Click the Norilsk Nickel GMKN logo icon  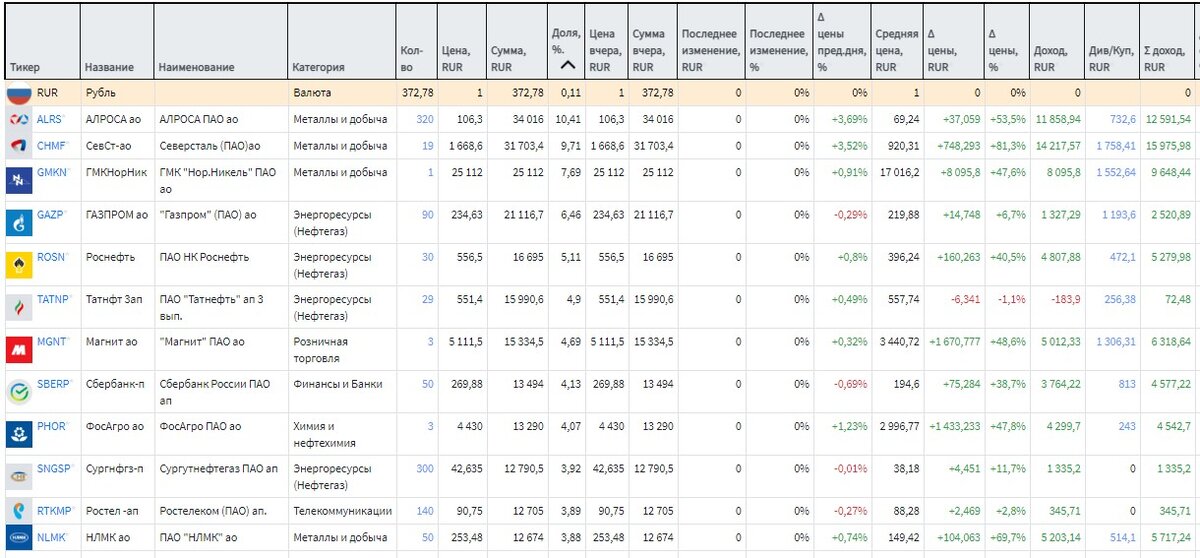coord(19,180)
